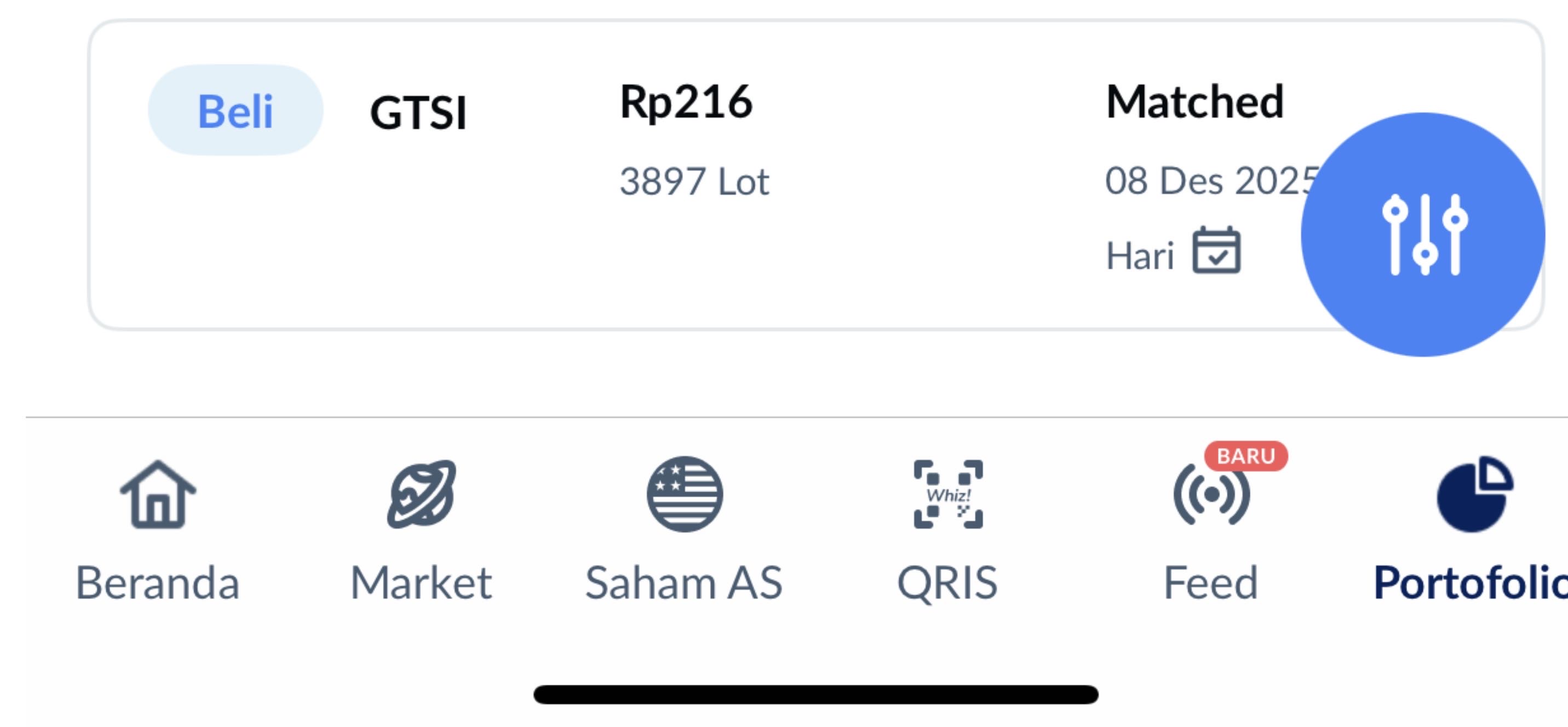Click the Beli order type badge
The width and height of the screenshot is (1568, 727).
(236, 111)
